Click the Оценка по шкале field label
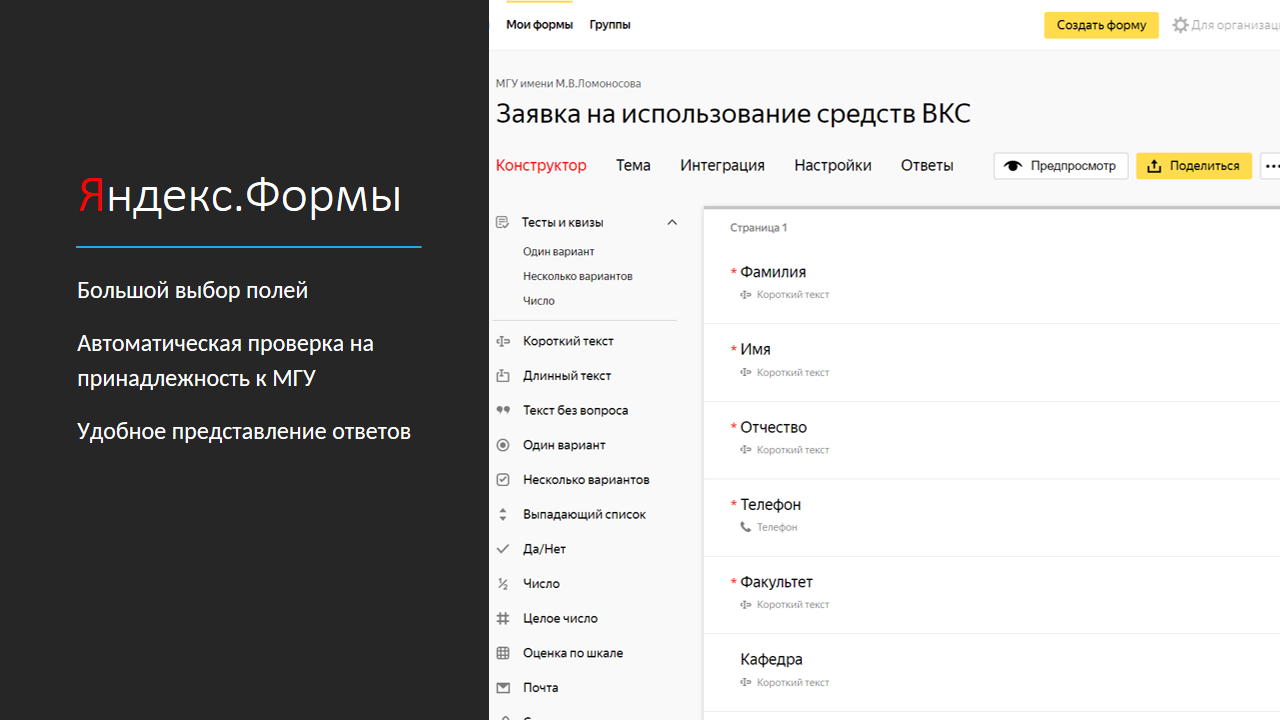This screenshot has height=720, width=1280. [x=573, y=653]
